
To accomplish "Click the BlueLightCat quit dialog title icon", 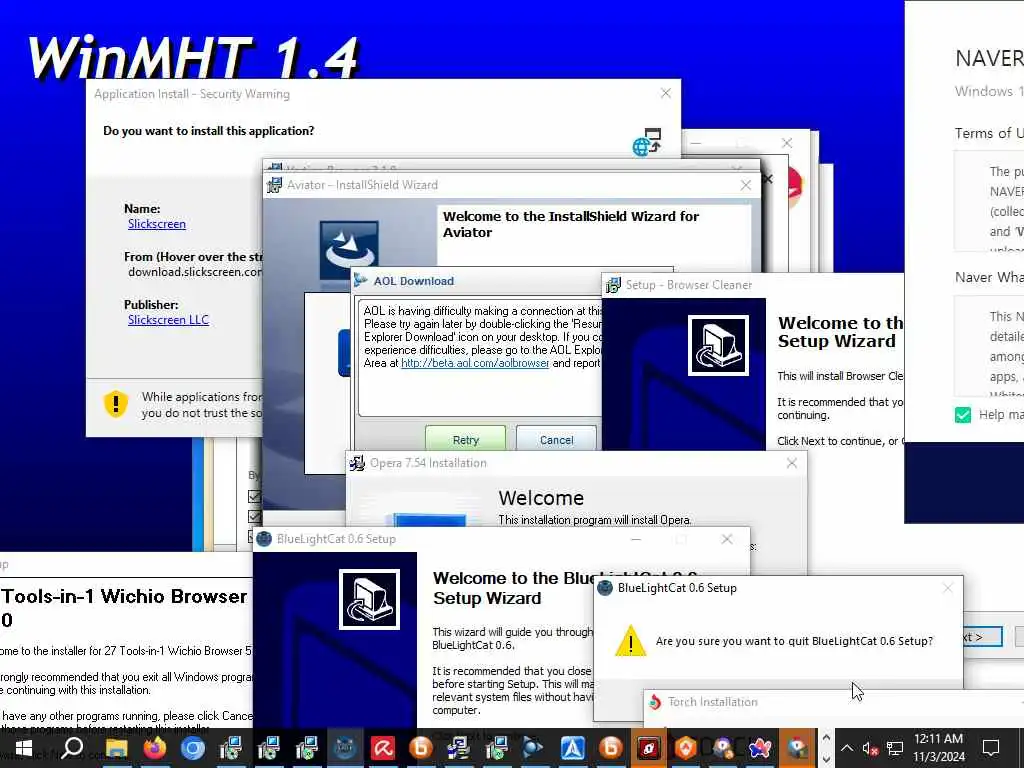I will click(x=605, y=588).
